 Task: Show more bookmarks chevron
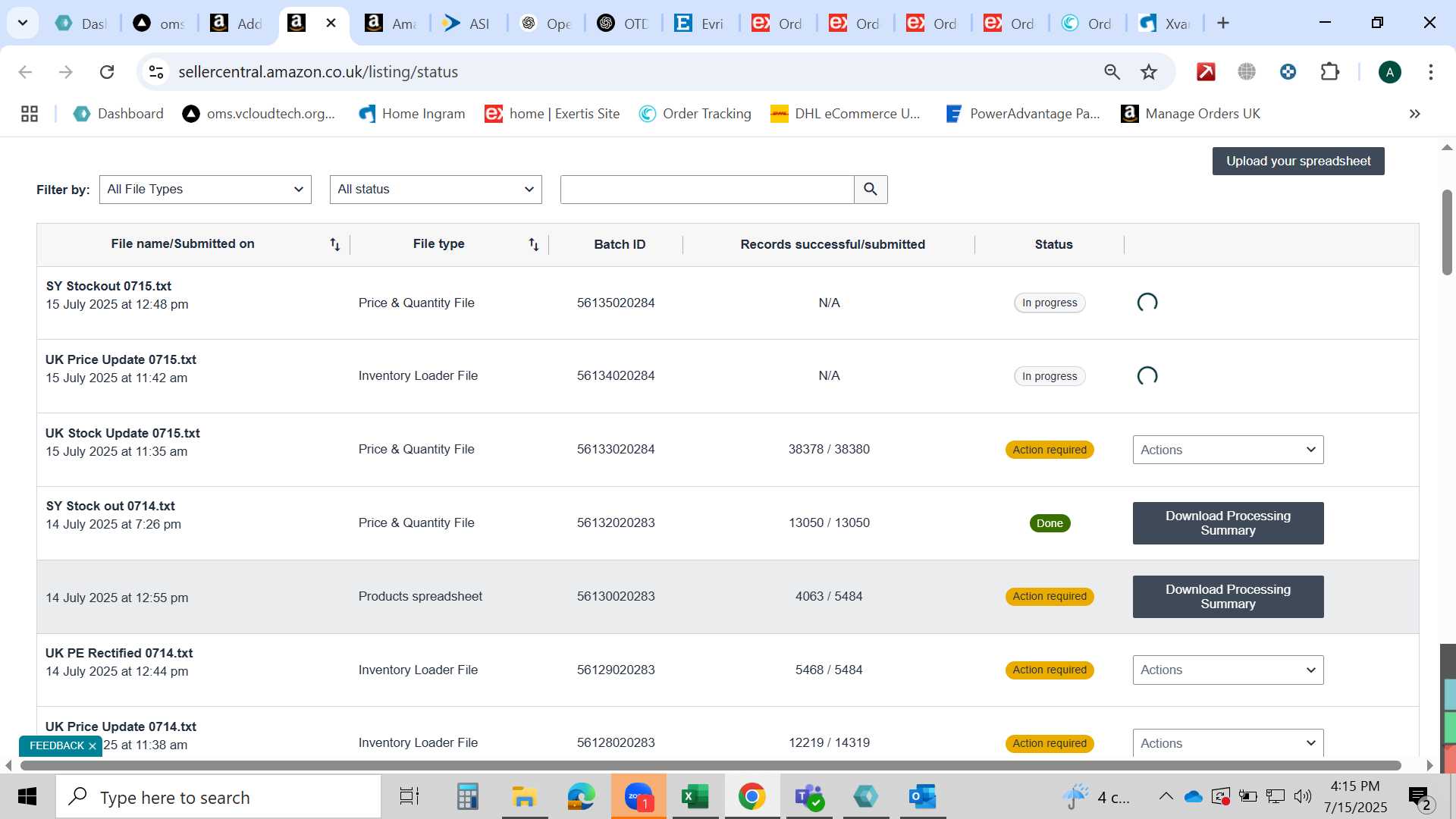pos(1414,114)
